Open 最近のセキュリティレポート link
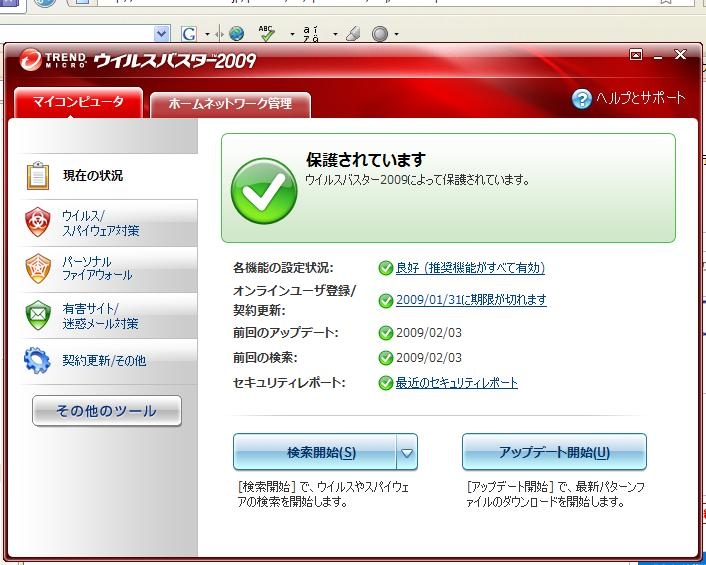706x565 pixels. point(456,383)
